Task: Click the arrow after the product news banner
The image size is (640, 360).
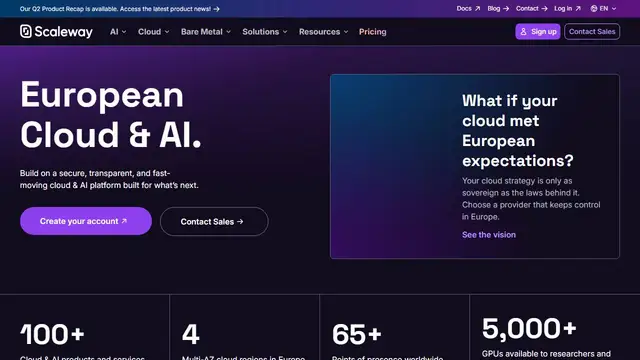Action: click(x=216, y=9)
